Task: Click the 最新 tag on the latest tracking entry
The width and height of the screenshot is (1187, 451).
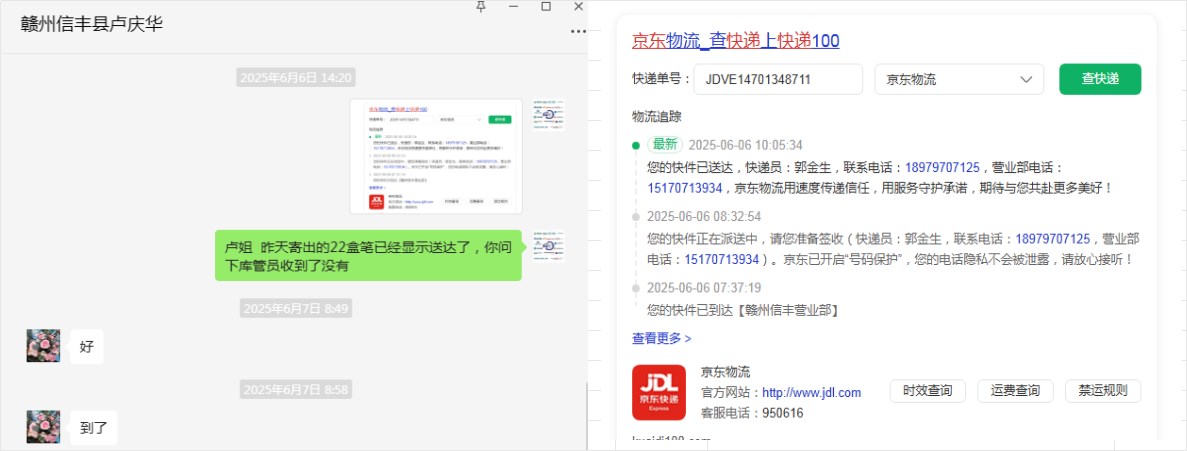Action: point(665,145)
